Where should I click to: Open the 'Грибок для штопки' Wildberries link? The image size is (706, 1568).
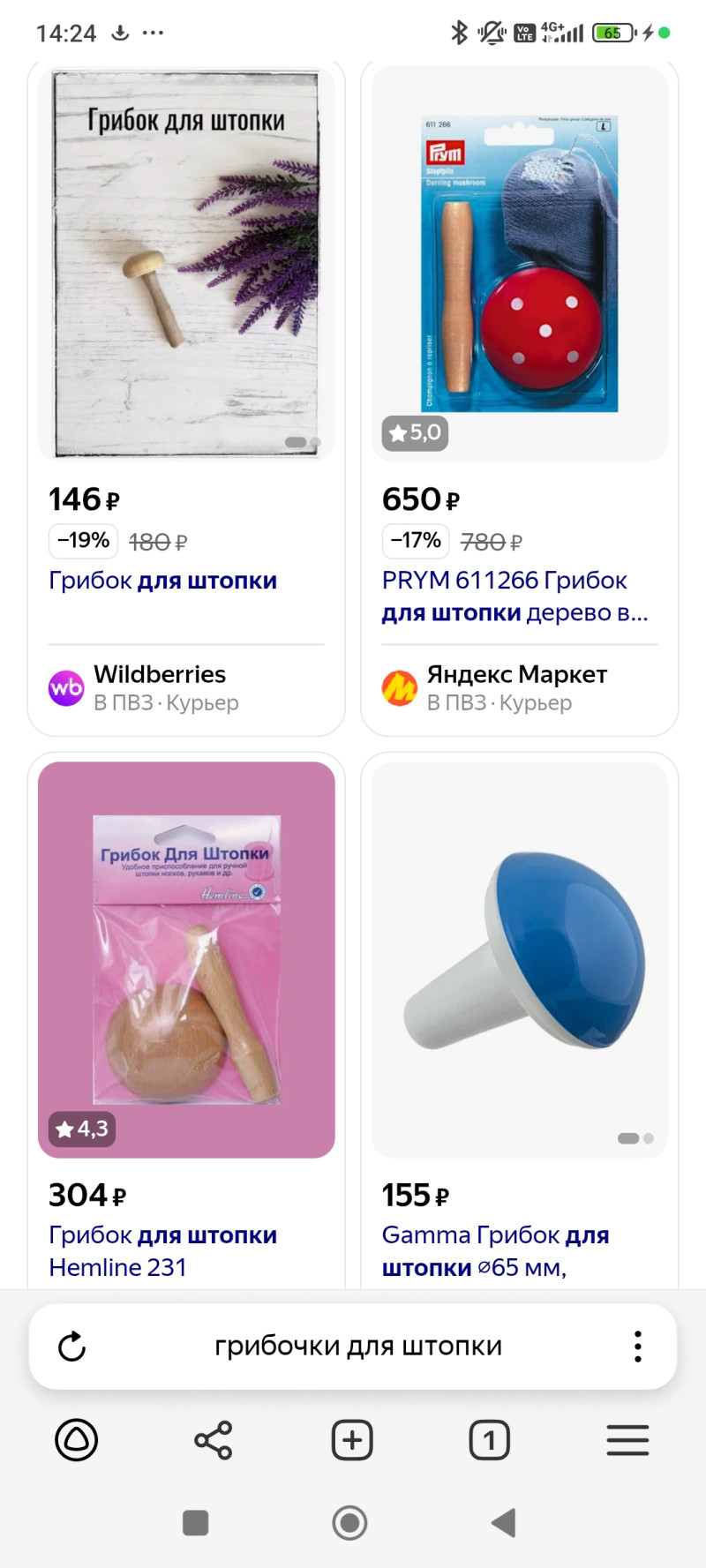tap(163, 581)
